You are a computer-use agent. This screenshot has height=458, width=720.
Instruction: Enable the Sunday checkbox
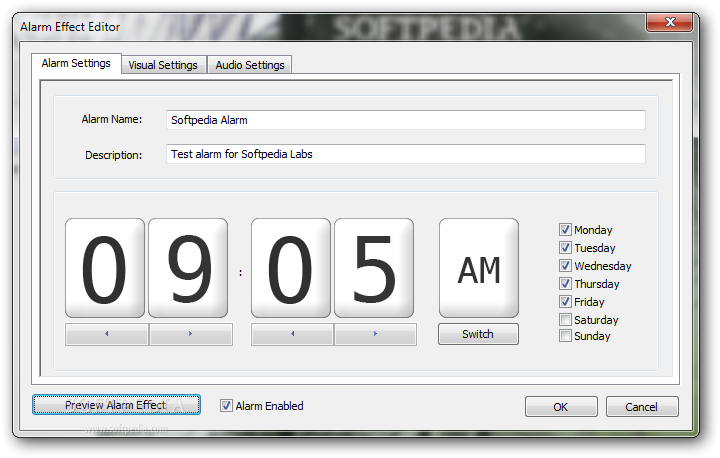[565, 335]
